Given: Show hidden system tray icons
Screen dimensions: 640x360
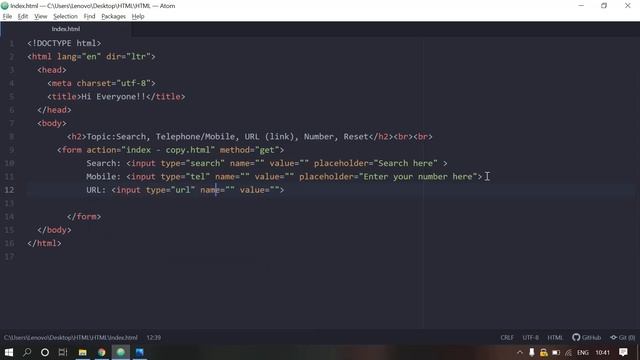Looking at the screenshot, I should tap(520, 353).
